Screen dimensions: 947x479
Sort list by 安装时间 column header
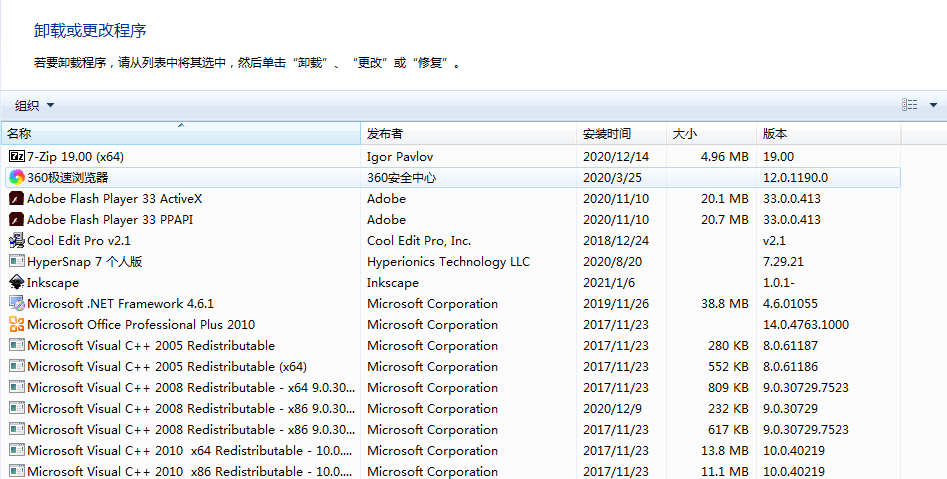point(621,133)
